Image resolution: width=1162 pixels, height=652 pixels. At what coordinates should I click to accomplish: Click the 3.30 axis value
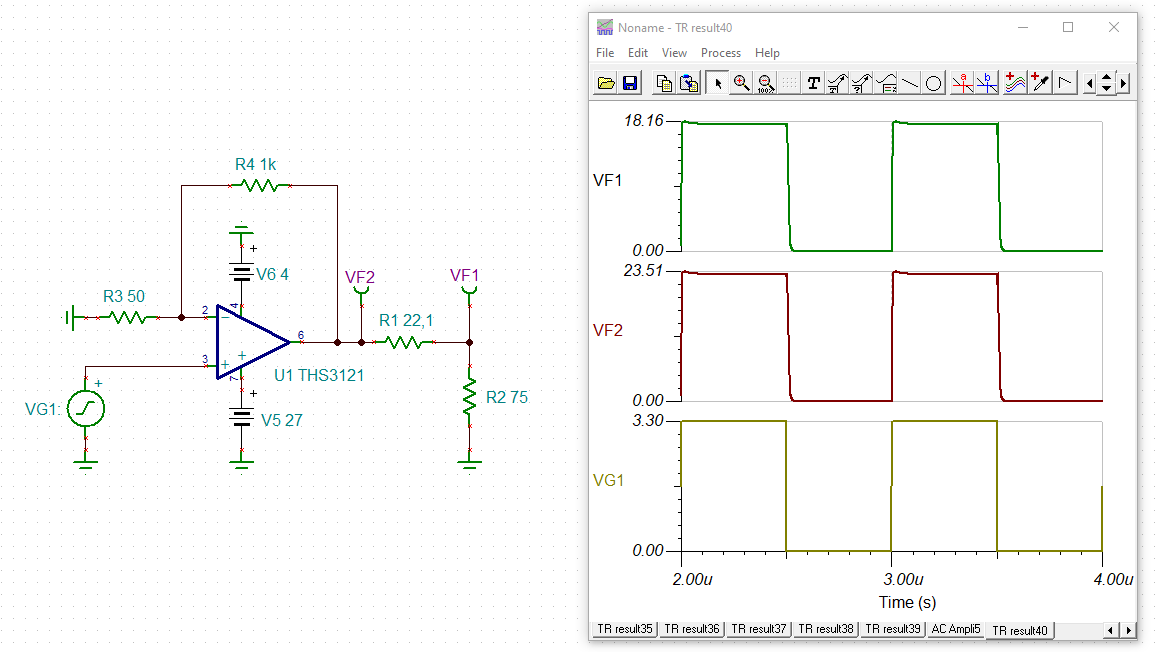648,421
